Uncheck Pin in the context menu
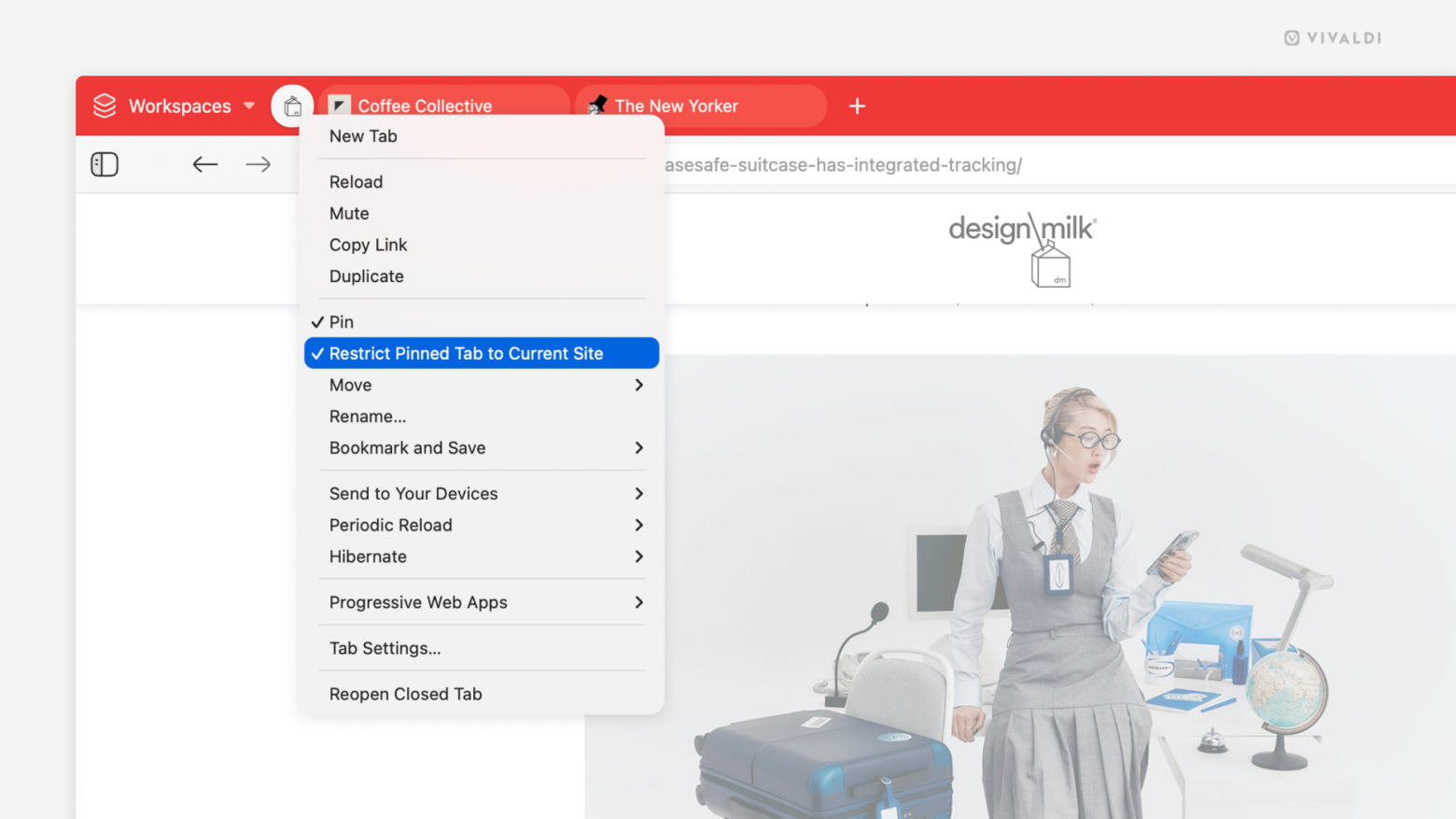The image size is (1456, 819). (x=343, y=321)
